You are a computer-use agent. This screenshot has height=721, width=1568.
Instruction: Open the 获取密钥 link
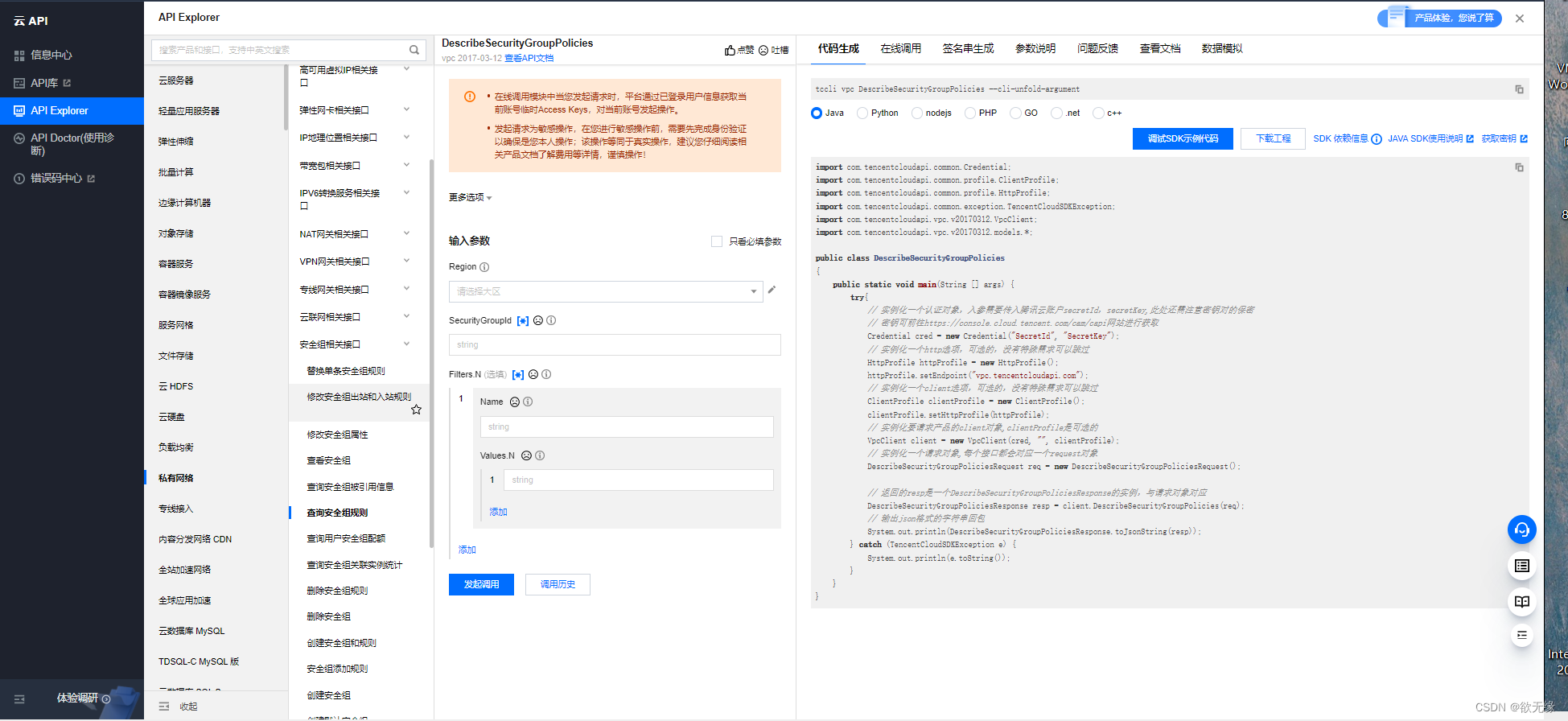[x=1504, y=139]
